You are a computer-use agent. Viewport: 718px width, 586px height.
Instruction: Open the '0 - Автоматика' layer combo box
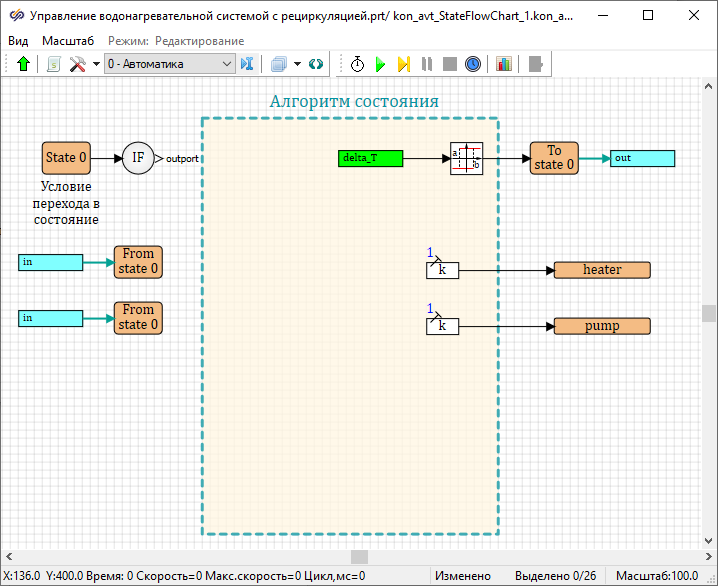[x=169, y=64]
